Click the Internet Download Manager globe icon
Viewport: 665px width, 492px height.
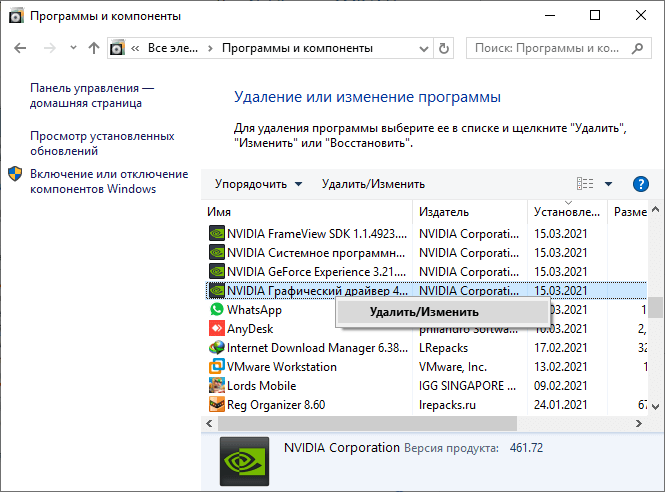tap(217, 347)
